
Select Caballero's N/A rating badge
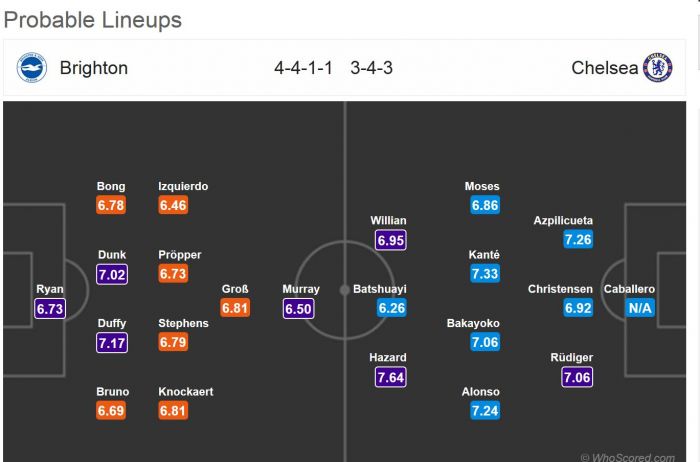click(640, 308)
